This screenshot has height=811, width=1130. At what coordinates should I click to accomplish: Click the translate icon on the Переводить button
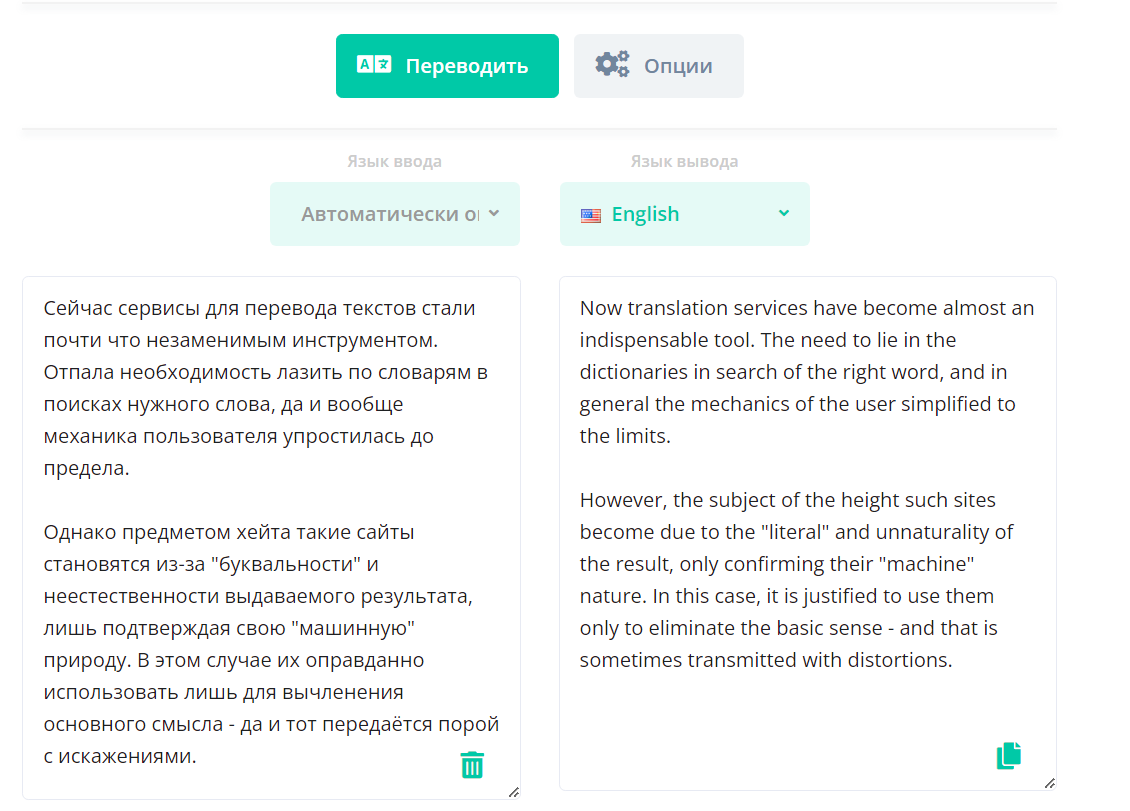[x=374, y=65]
